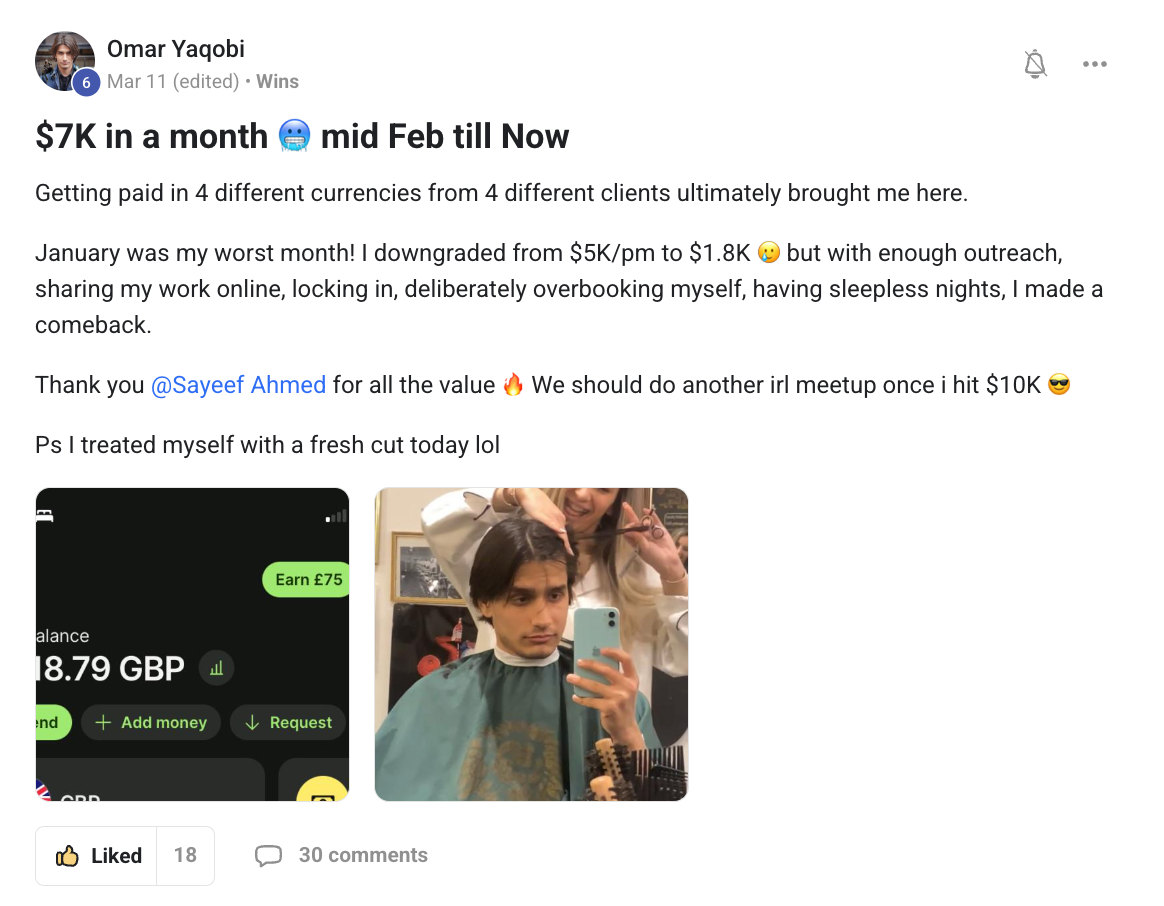
Task: Open the 30 comments link
Action: [363, 856]
